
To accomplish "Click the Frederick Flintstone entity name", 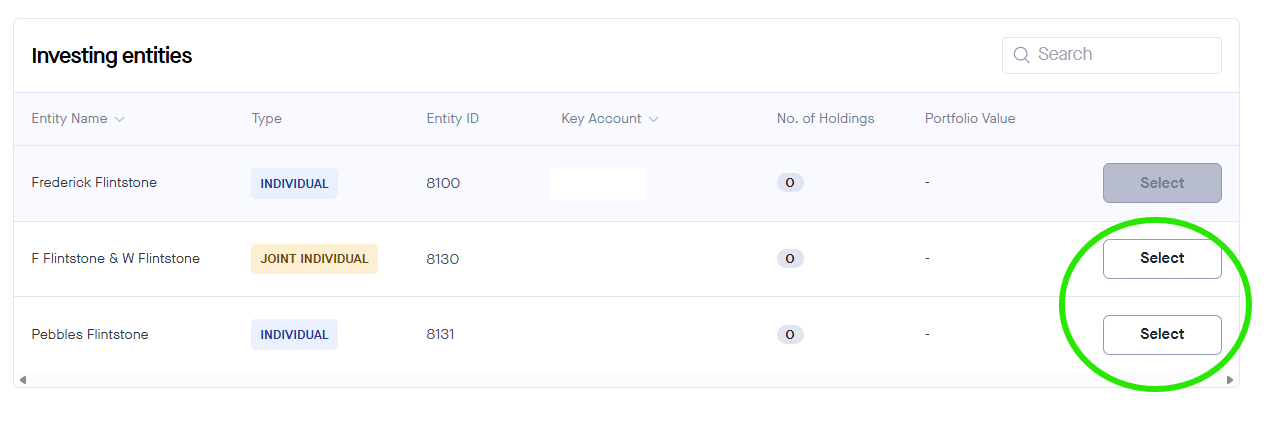I will (x=94, y=182).
